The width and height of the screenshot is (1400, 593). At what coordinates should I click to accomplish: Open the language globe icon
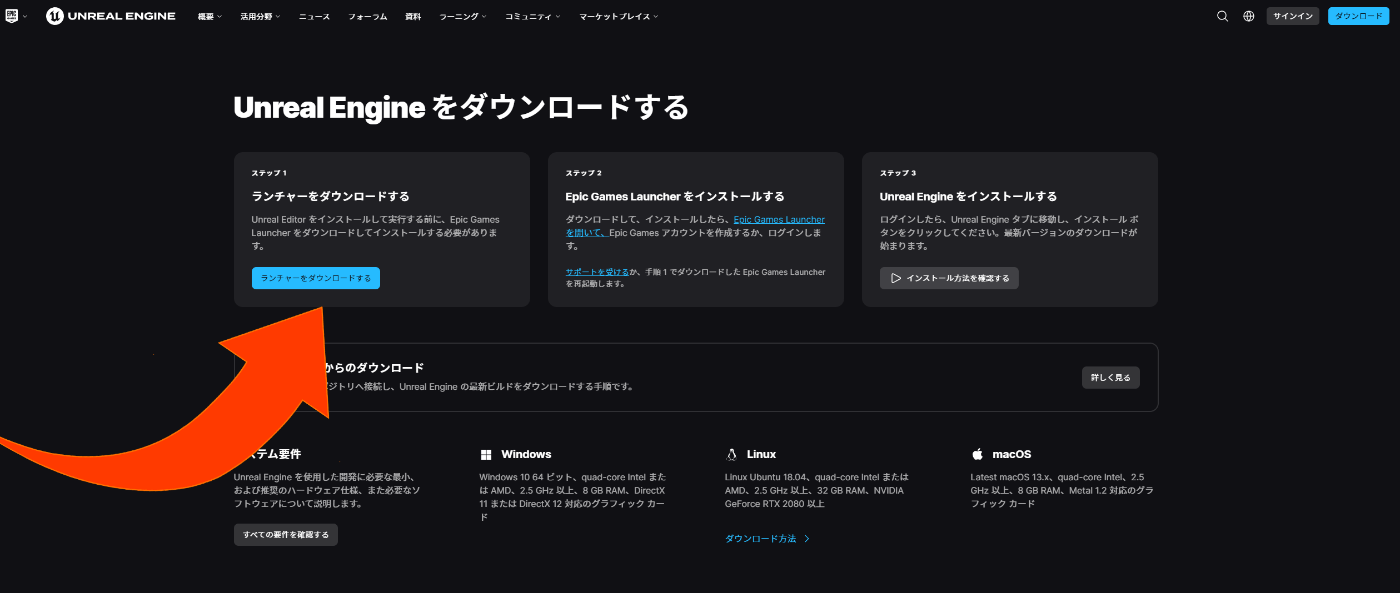click(1249, 16)
